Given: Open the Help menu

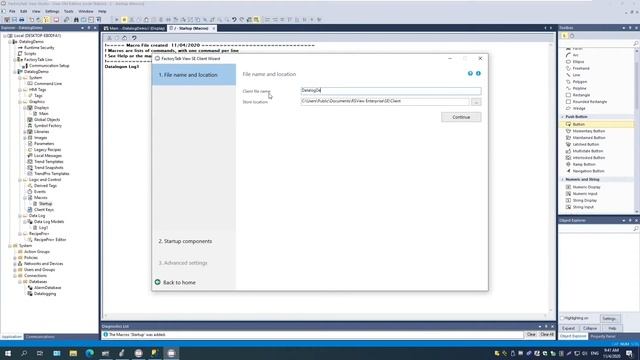Looking at the screenshot, I should (x=102, y=11).
